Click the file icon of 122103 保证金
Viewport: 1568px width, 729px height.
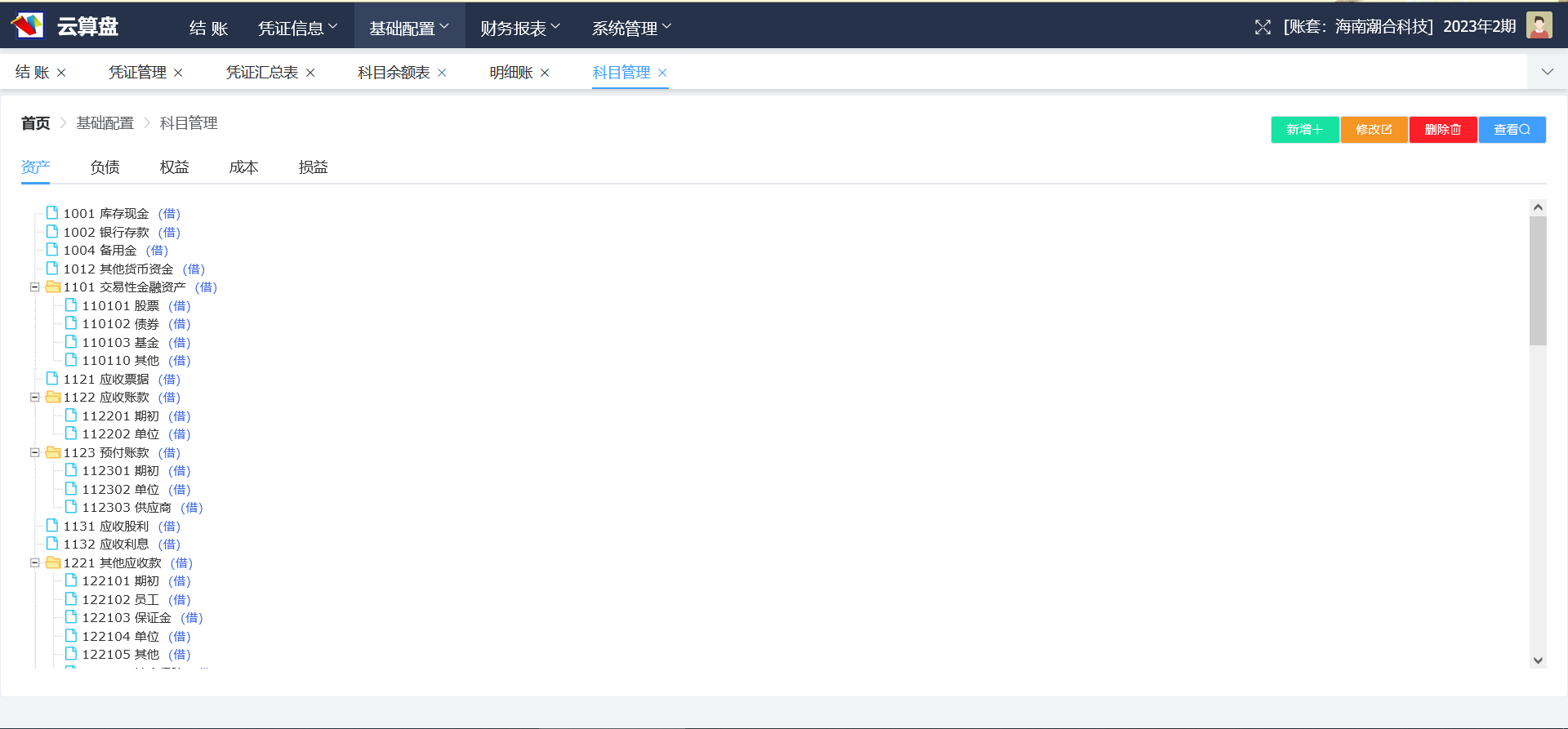click(71, 616)
